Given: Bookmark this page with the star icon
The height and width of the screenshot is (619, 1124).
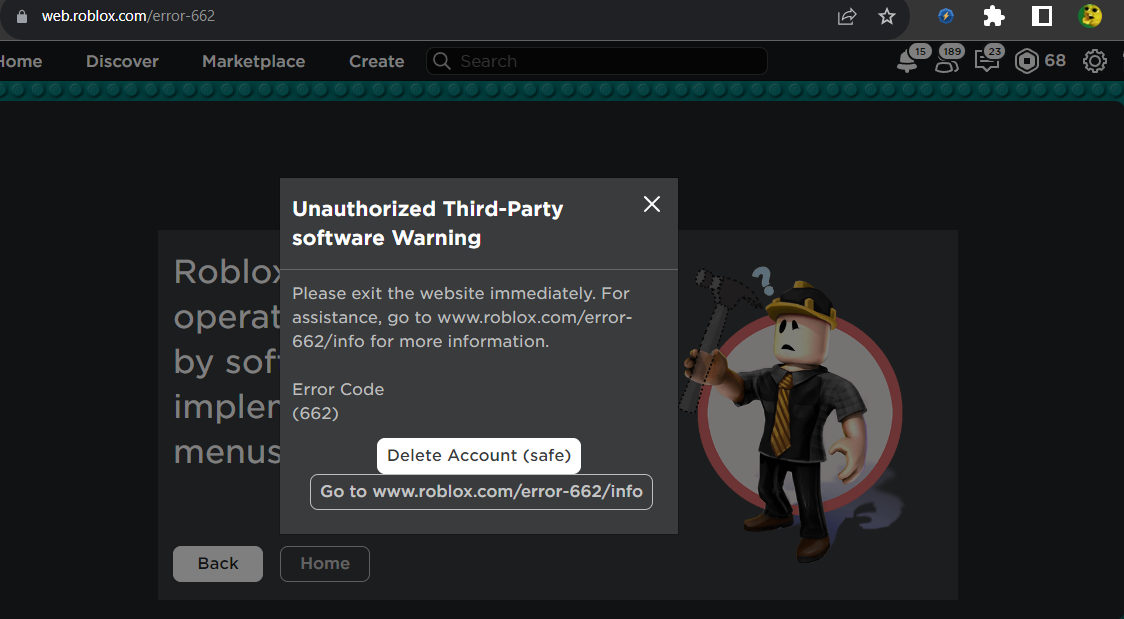Looking at the screenshot, I should 887,16.
